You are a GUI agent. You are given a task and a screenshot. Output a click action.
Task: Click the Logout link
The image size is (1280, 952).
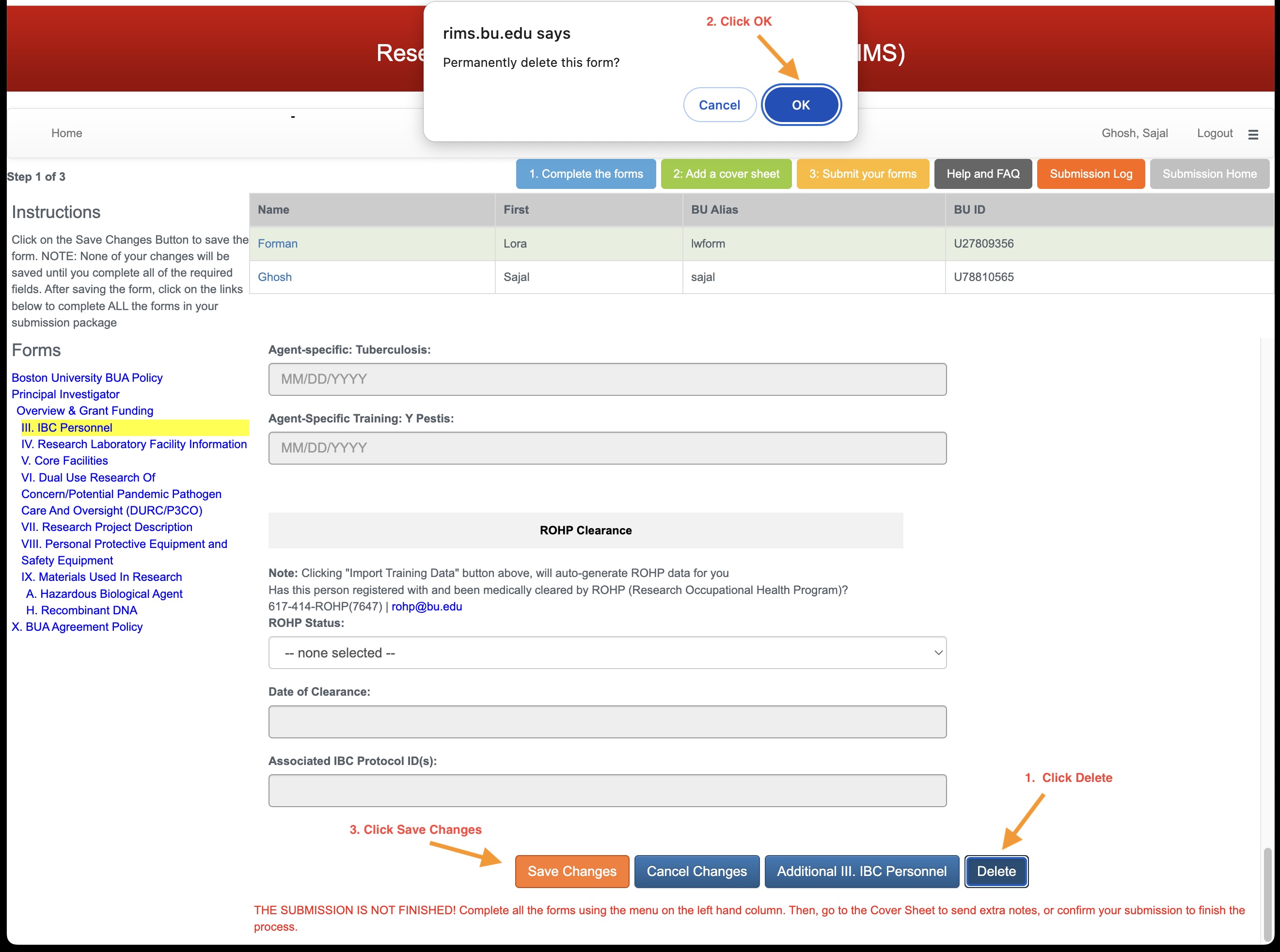pos(1215,133)
